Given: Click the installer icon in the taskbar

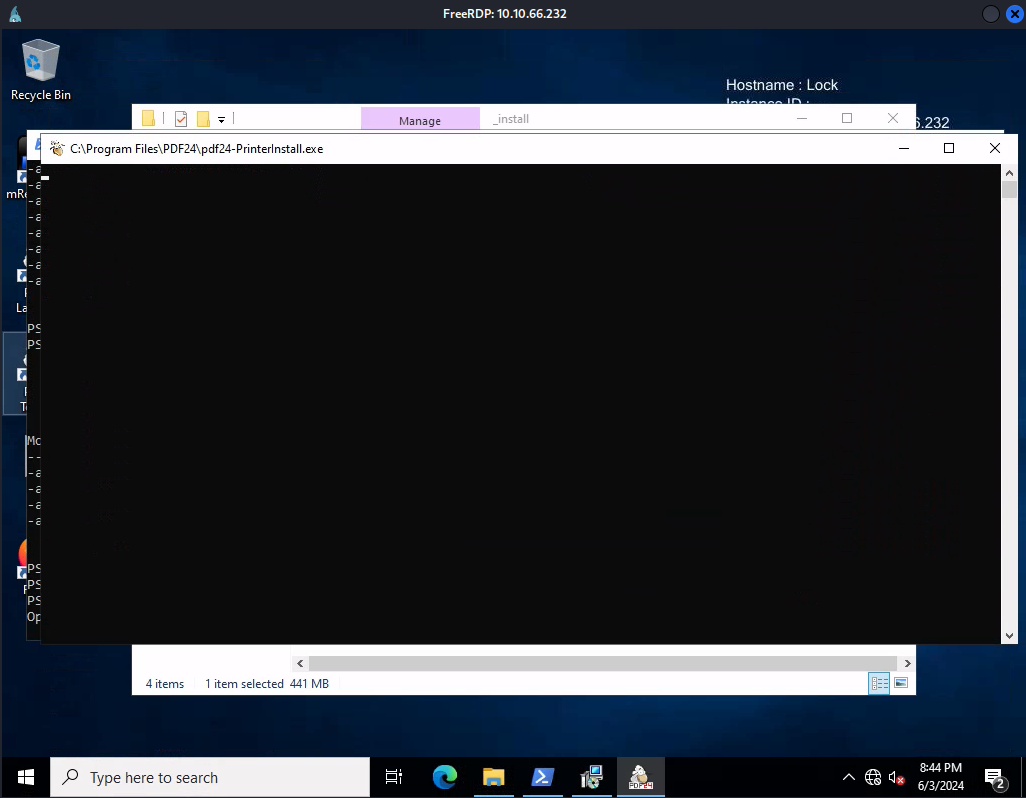Looking at the screenshot, I should (591, 777).
